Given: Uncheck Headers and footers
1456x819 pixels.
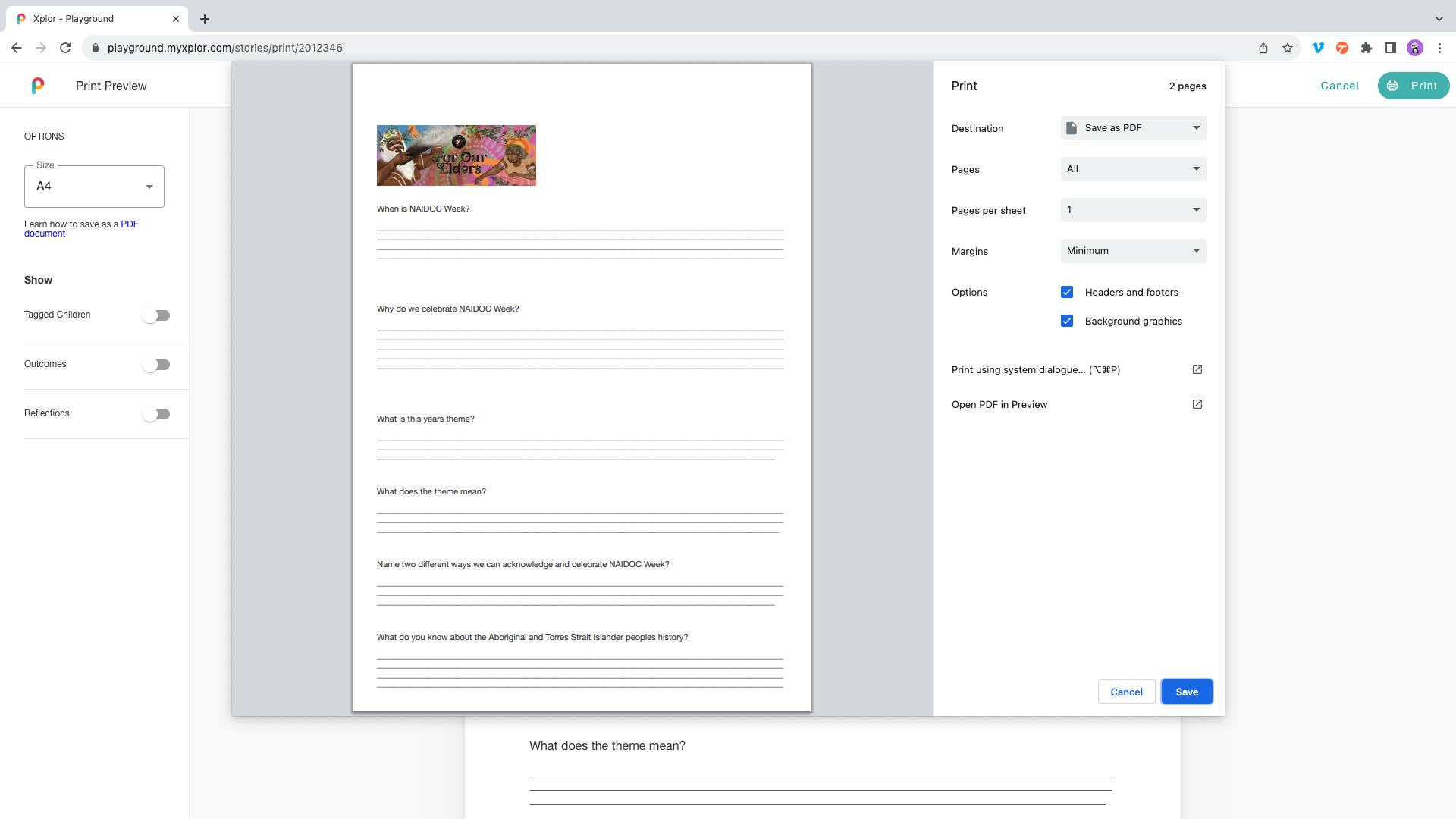Looking at the screenshot, I should pyautogui.click(x=1067, y=292).
